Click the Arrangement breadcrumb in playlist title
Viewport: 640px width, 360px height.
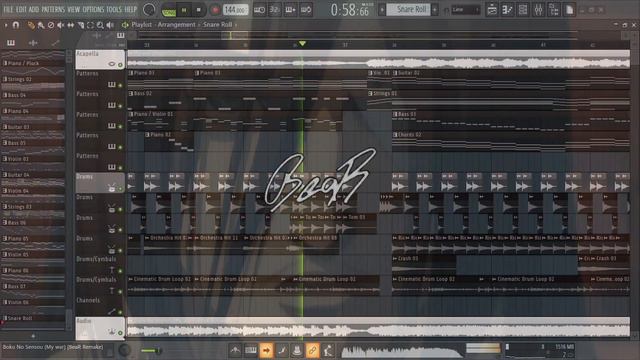176,24
